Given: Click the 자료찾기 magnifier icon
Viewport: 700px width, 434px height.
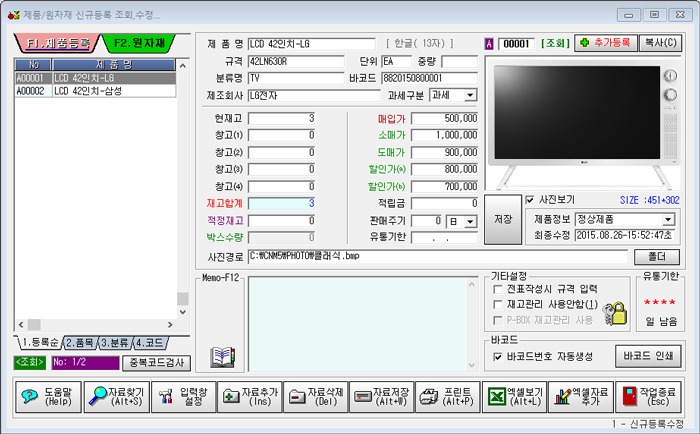Looking at the screenshot, I should point(97,396).
